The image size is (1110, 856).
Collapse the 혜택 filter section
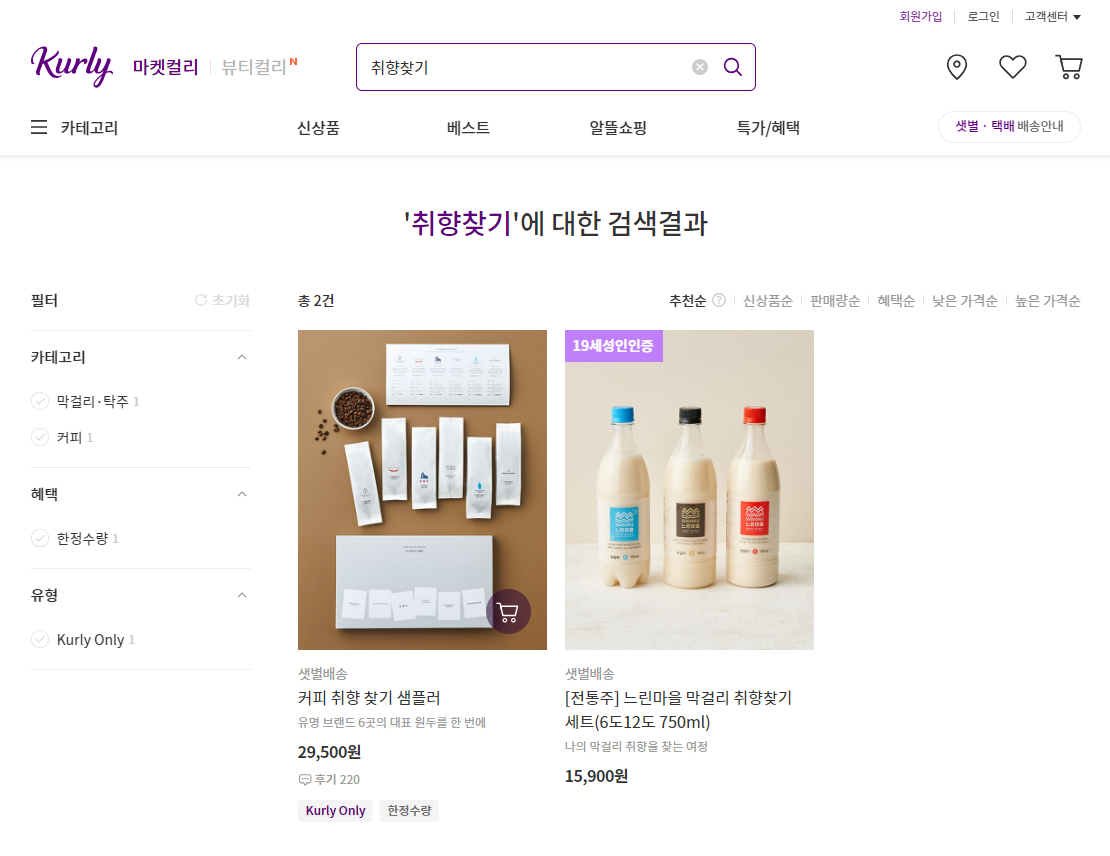[x=241, y=493]
